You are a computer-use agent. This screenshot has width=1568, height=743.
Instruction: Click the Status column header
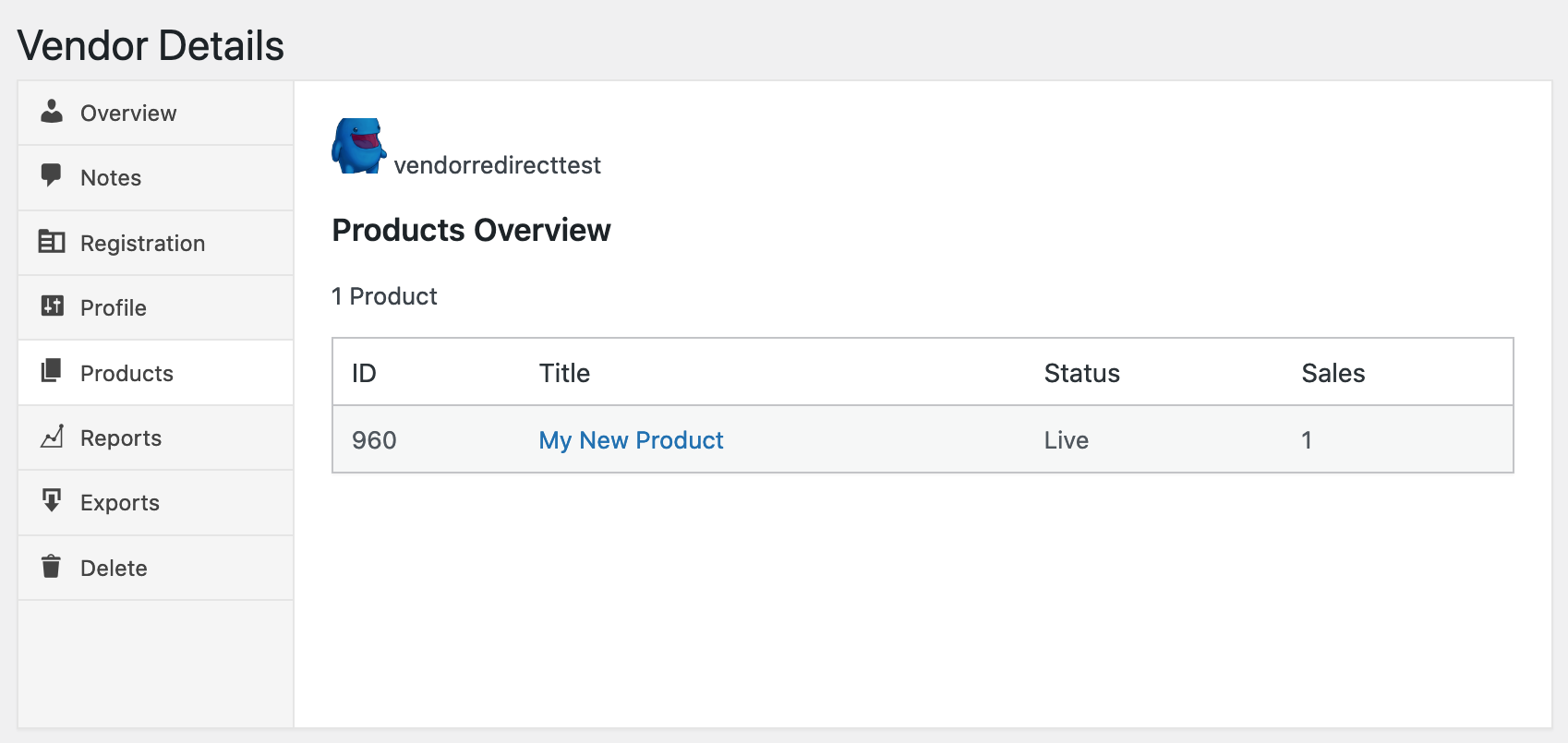point(1081,373)
